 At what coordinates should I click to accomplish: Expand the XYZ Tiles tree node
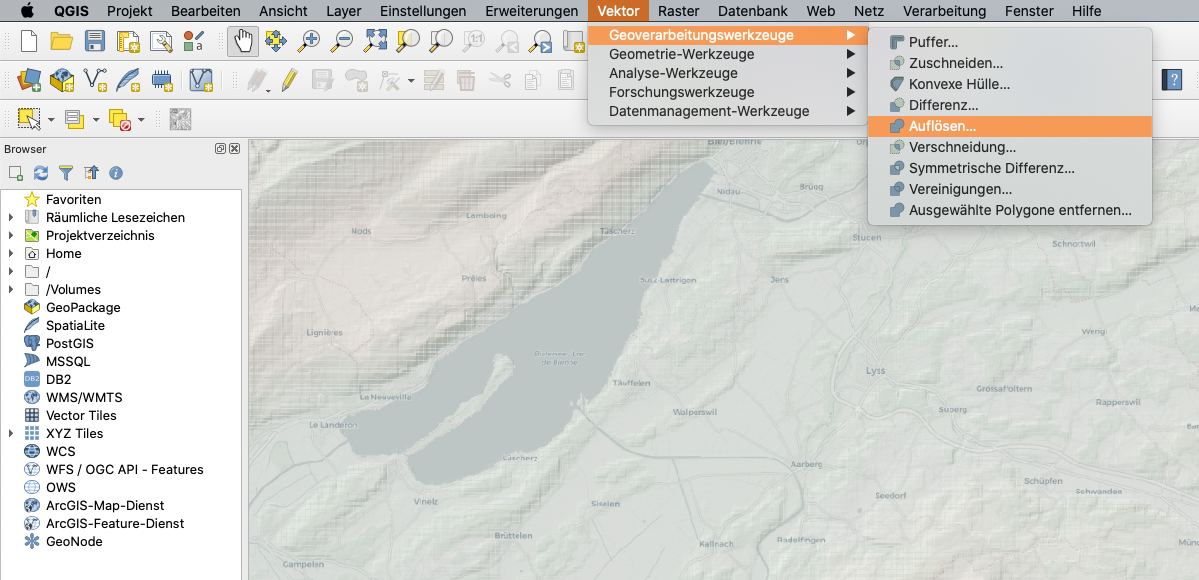(11, 434)
